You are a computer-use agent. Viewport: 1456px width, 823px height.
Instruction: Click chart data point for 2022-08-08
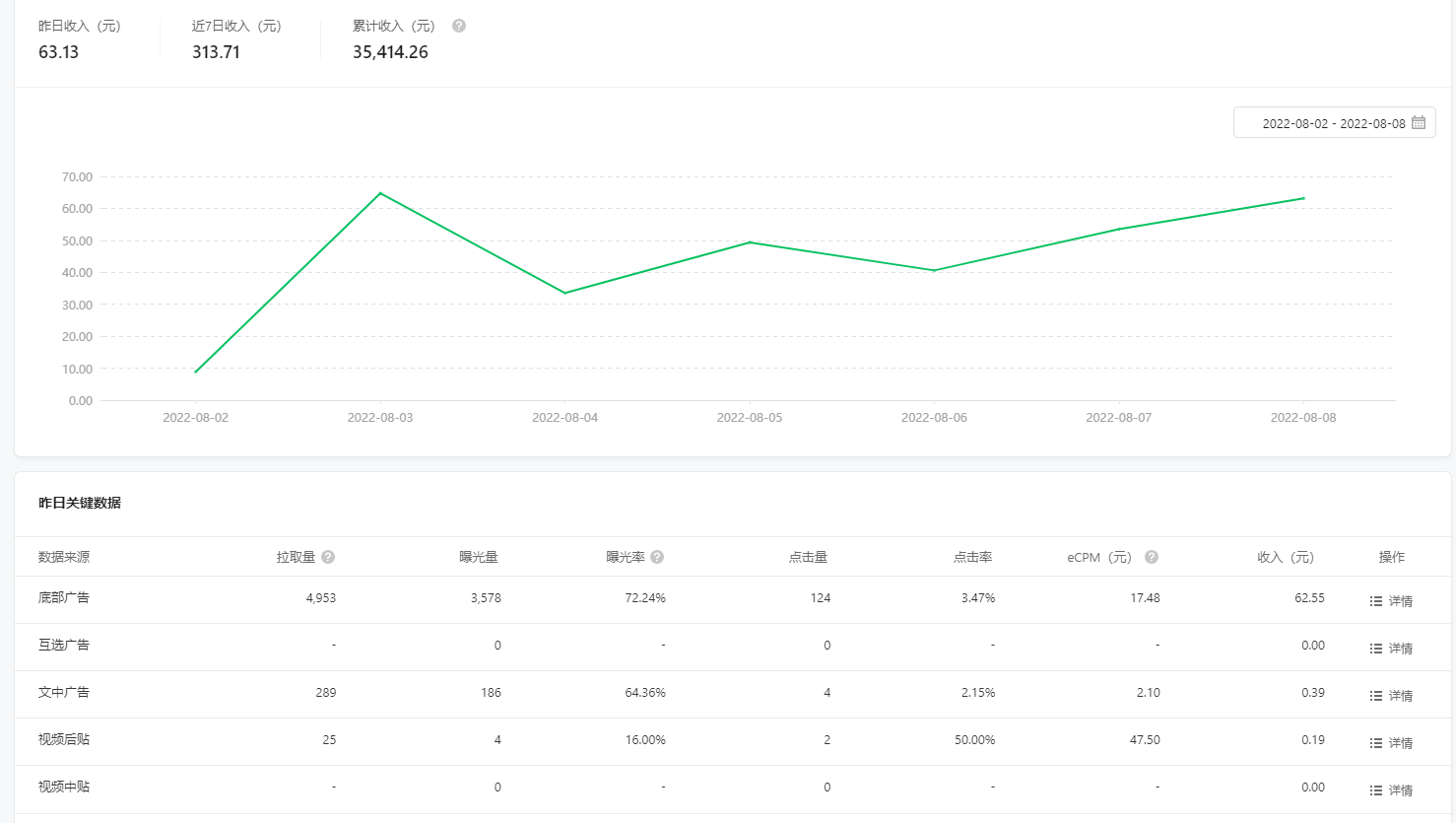[1303, 198]
